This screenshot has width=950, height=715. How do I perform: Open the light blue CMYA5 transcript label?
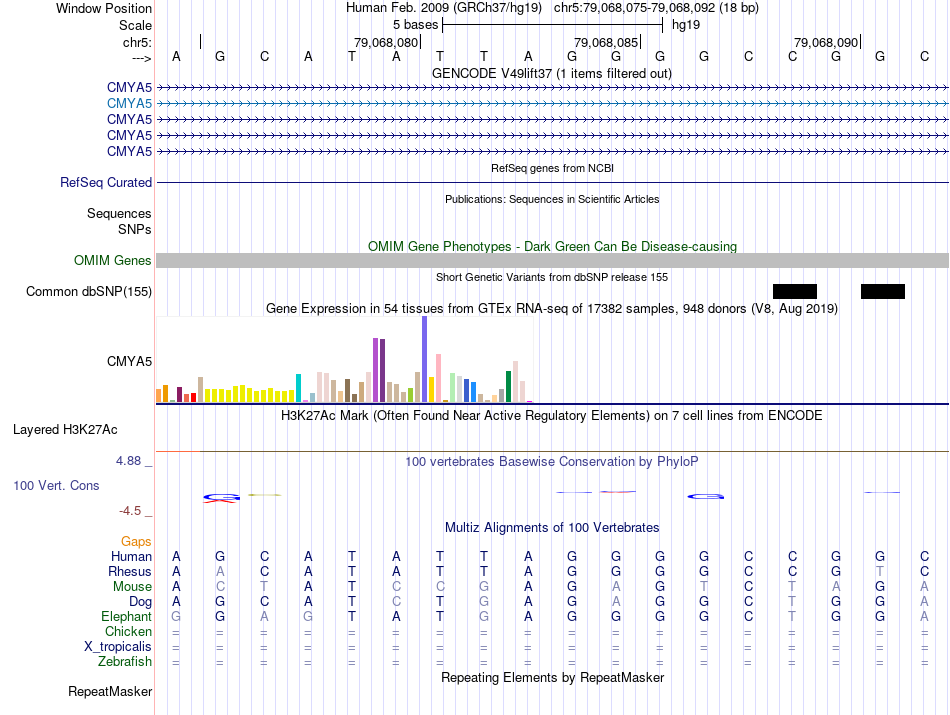(129, 103)
